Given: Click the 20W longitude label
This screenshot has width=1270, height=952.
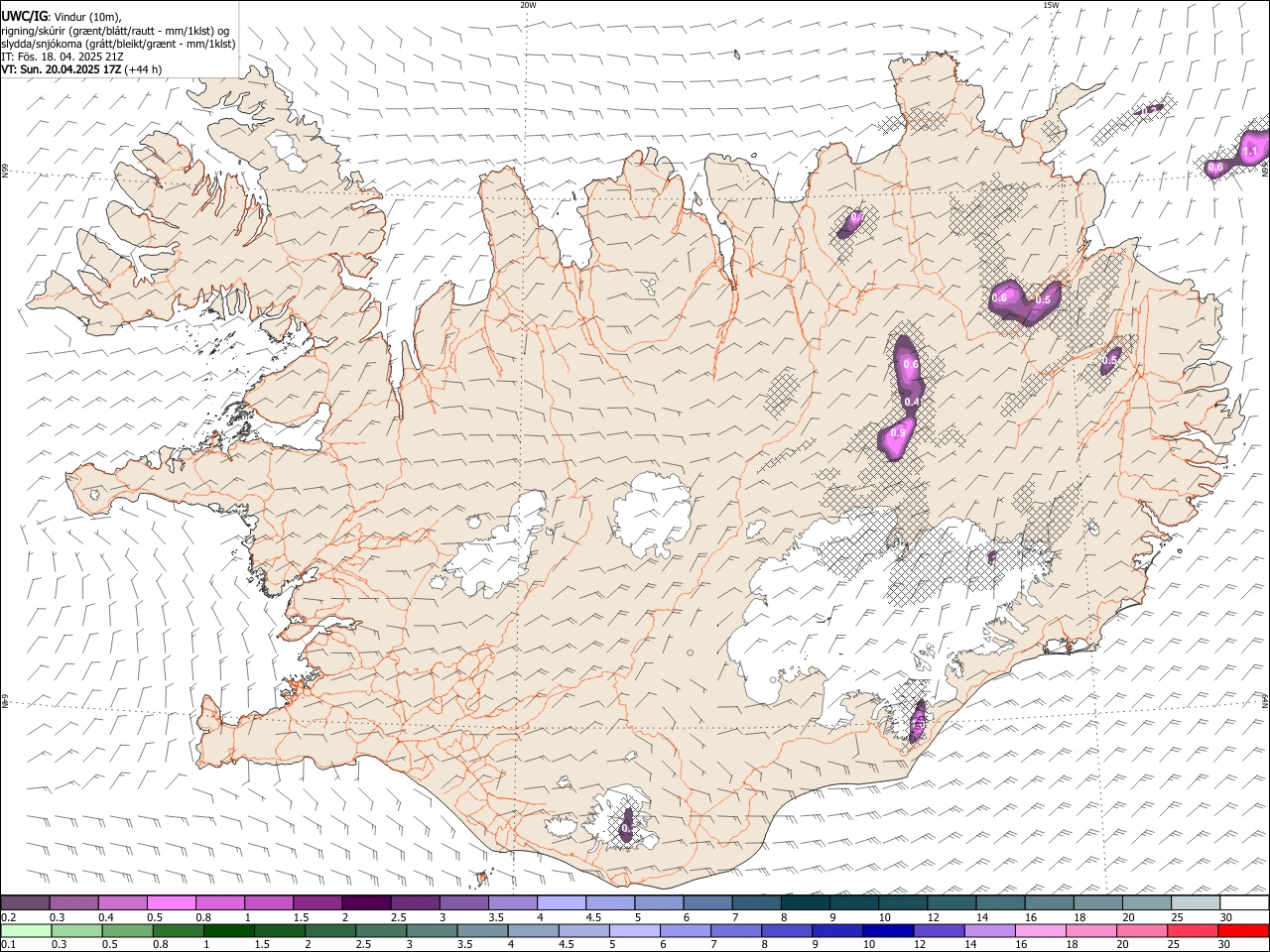Looking at the screenshot, I should click(528, 5).
